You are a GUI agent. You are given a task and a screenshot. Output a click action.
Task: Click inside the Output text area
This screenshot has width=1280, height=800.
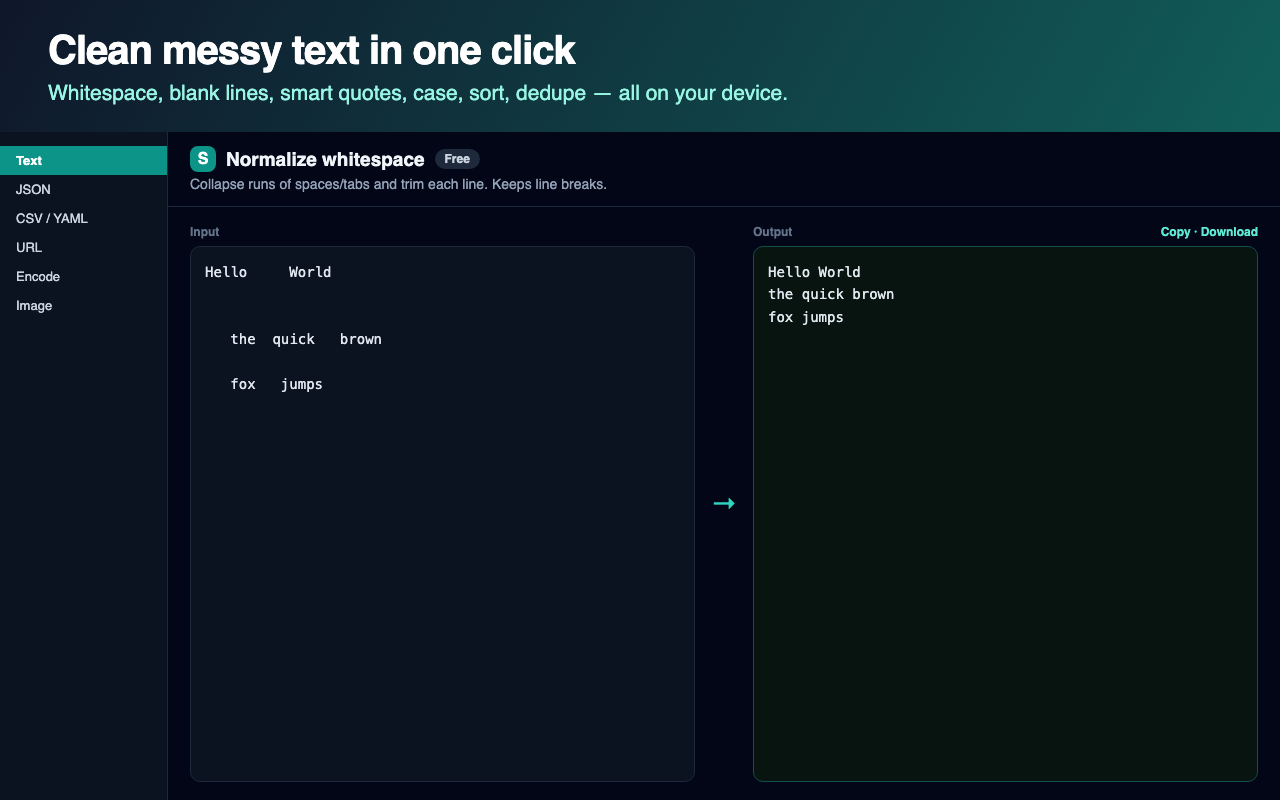1005,514
